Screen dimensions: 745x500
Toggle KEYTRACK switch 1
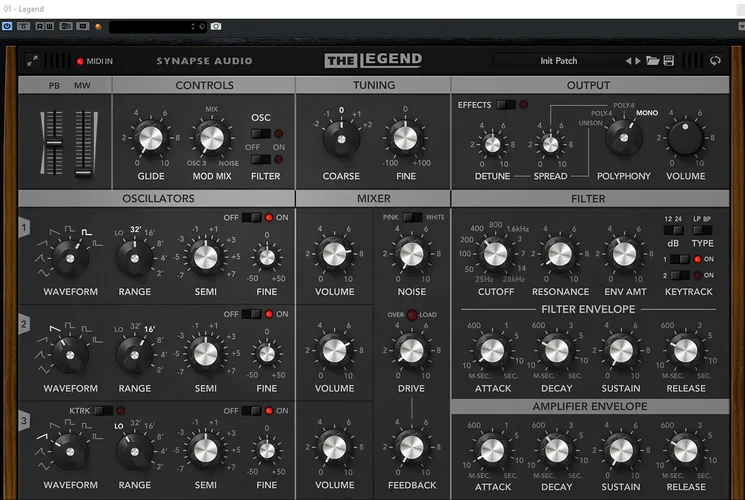tap(680, 259)
